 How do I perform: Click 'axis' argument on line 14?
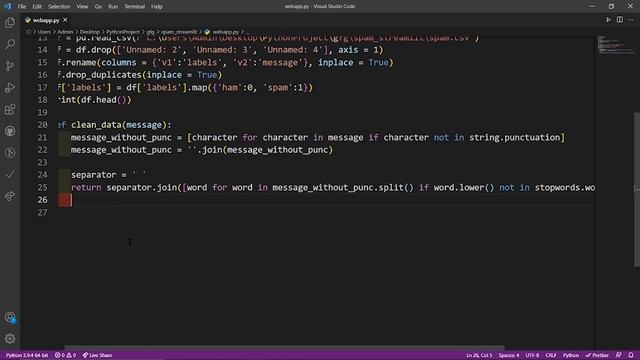click(x=348, y=50)
